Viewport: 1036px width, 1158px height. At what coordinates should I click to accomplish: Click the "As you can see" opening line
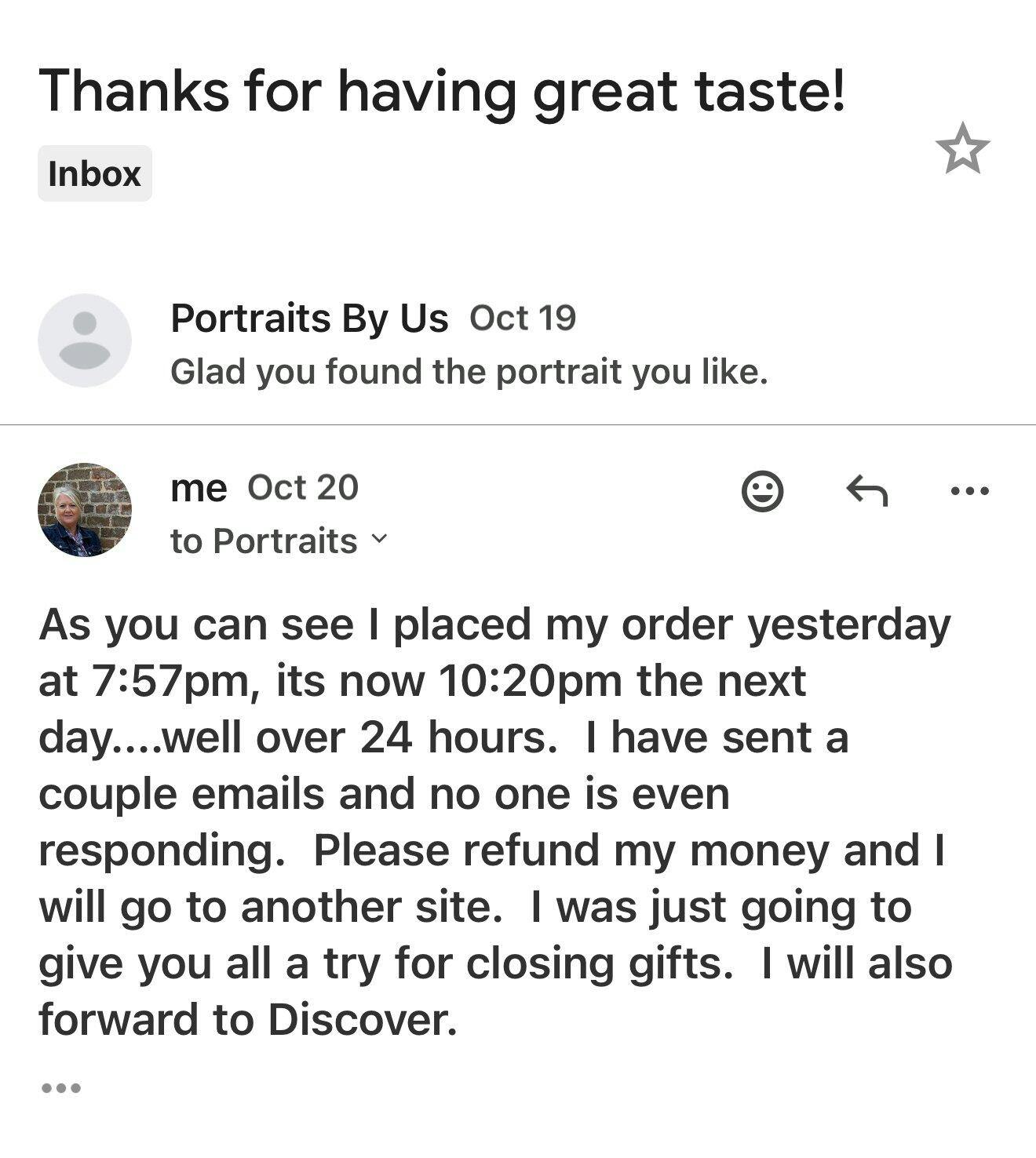494,625
